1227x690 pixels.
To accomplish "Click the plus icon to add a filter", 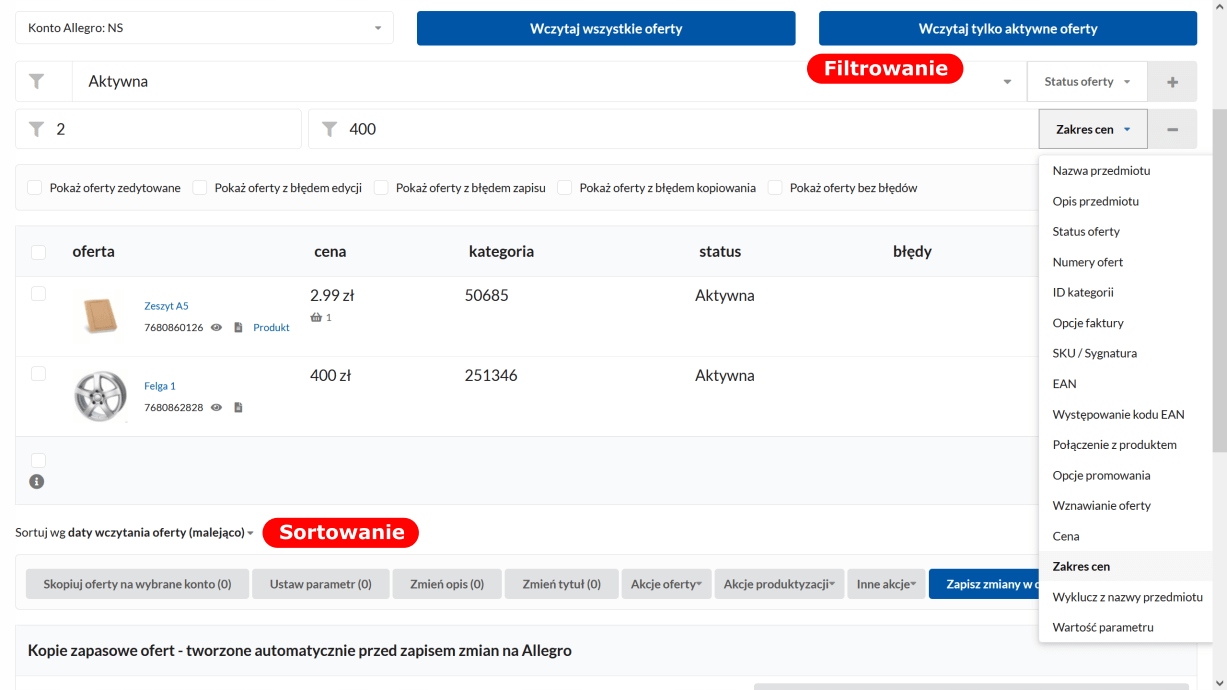I will [1172, 82].
